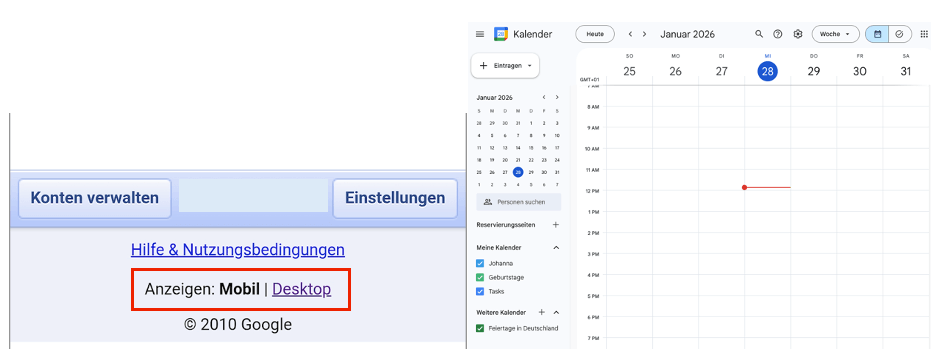This screenshot has height=360, width=943.
Task: Collapse the Meine Kalender section
Action: pyautogui.click(x=556, y=248)
